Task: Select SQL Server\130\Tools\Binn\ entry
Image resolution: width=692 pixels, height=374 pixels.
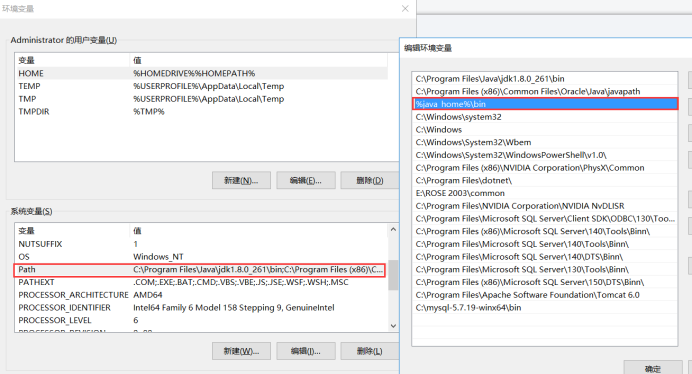Action: pos(545,269)
